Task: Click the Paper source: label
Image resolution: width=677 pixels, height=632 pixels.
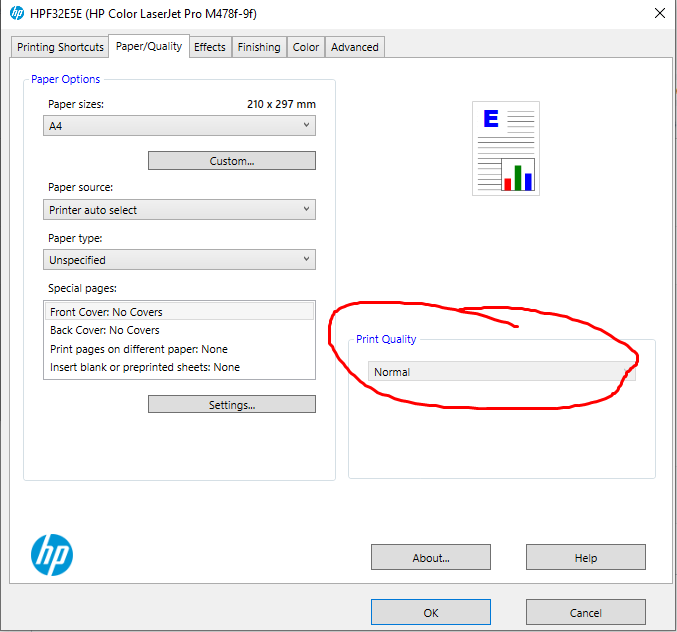Action: pos(80,187)
